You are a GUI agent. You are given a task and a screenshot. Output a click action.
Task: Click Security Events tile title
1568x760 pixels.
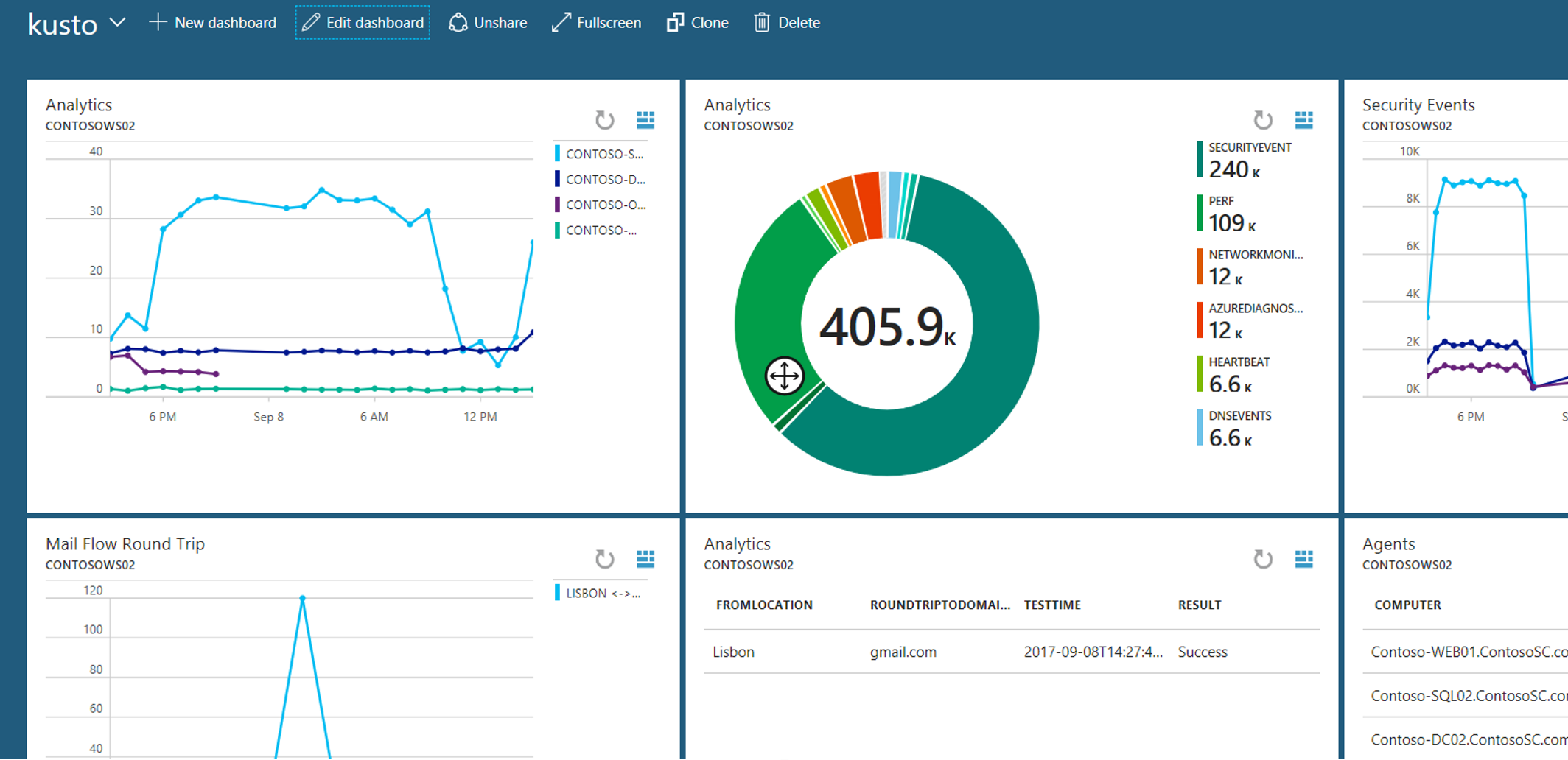1418,105
